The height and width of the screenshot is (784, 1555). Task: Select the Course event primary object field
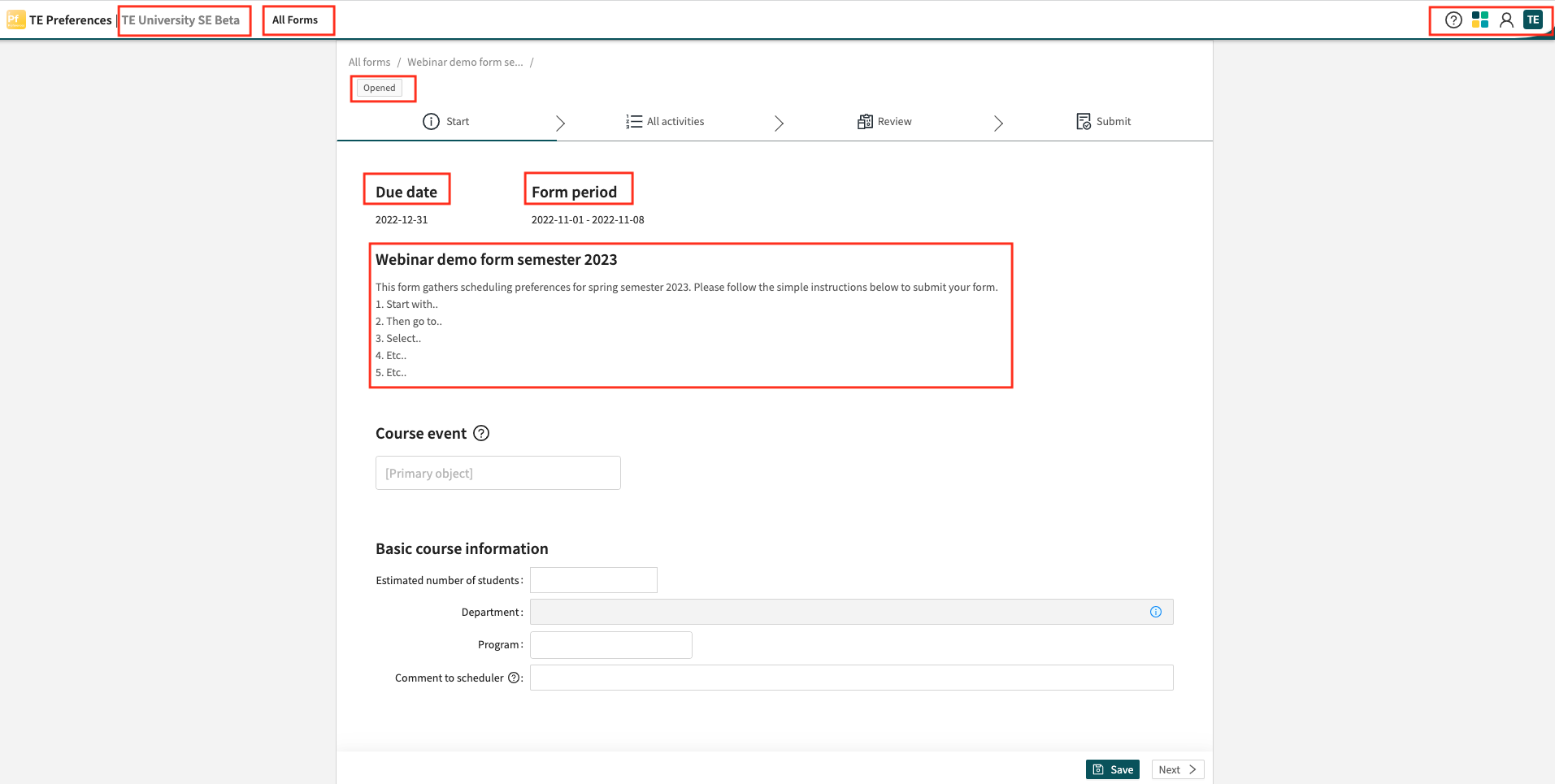pyautogui.click(x=497, y=472)
